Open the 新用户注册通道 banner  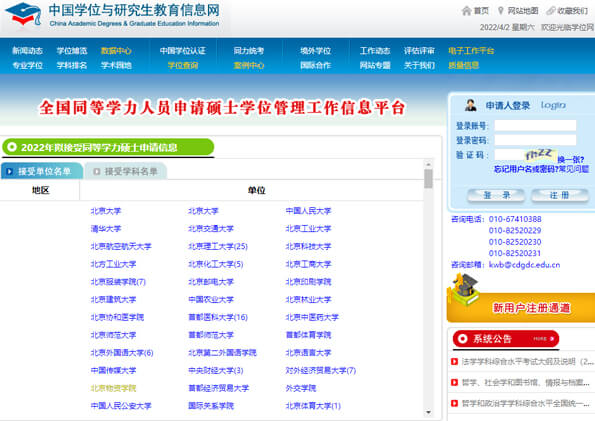coord(521,307)
